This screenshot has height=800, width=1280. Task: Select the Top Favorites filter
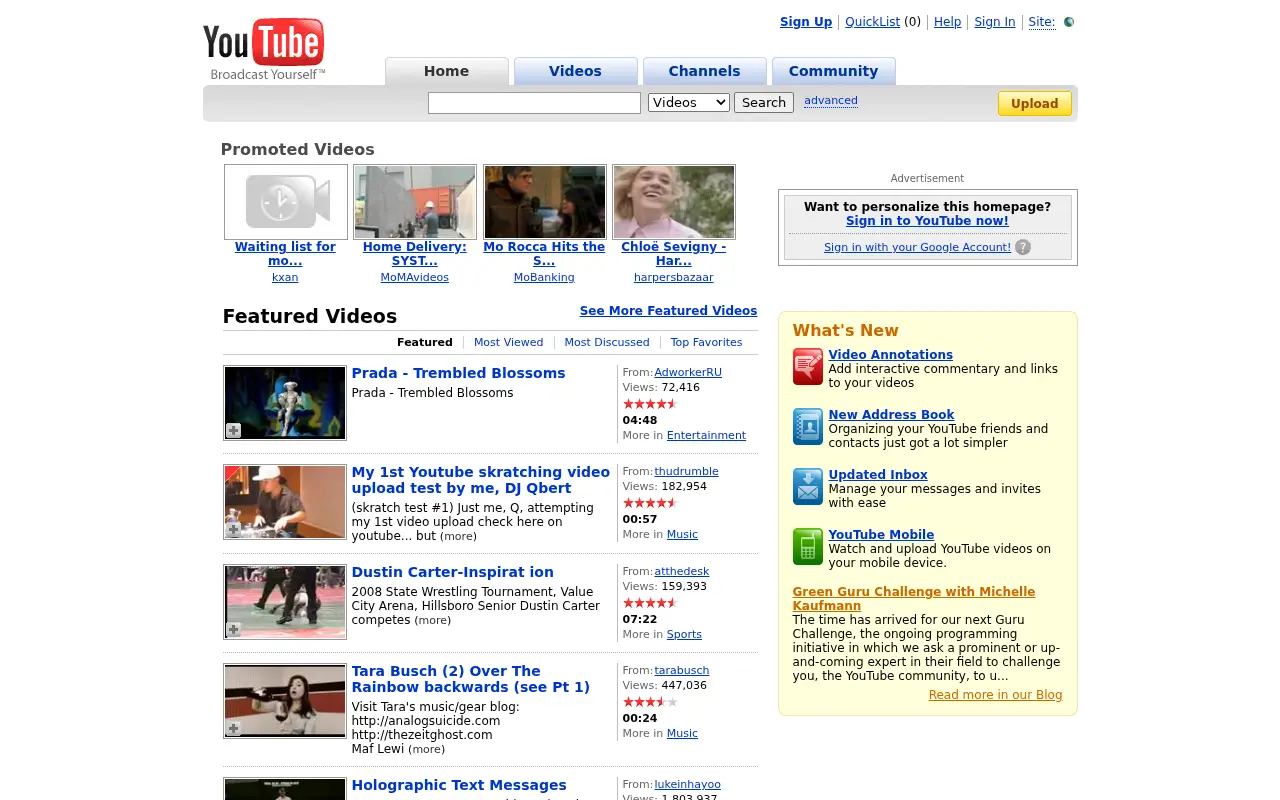tap(706, 342)
